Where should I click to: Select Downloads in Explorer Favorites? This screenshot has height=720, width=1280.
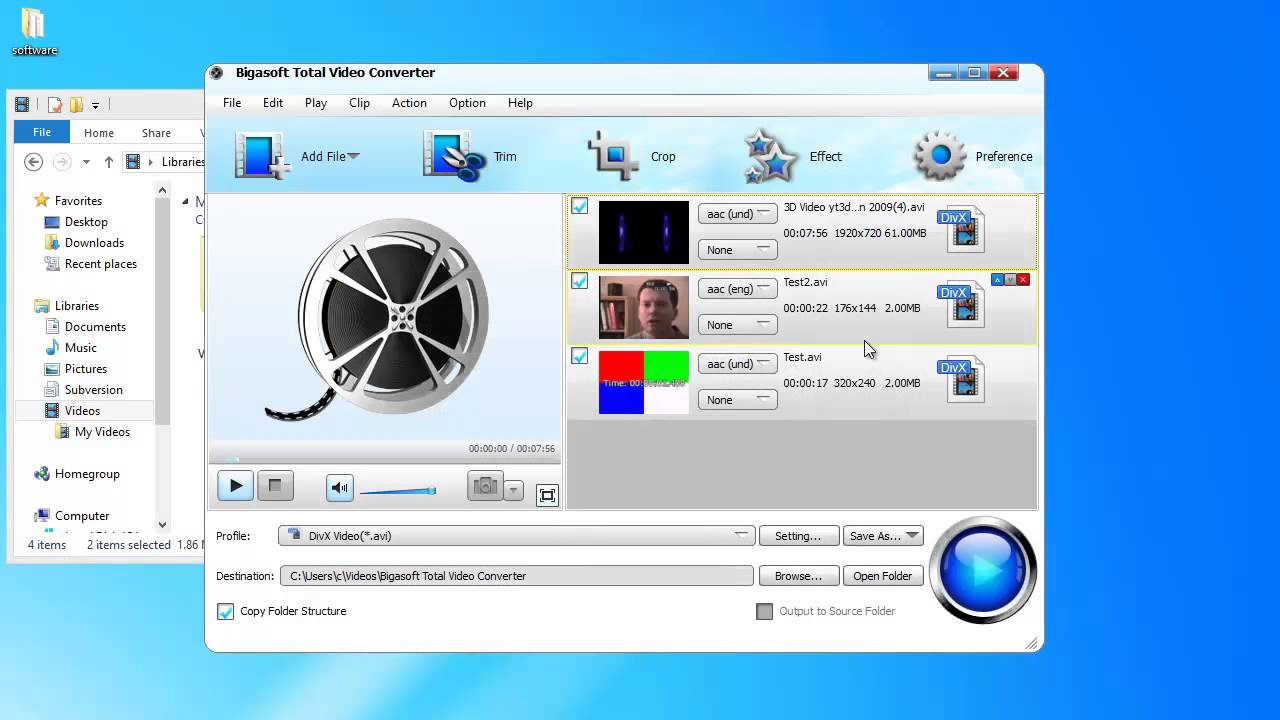(x=94, y=243)
